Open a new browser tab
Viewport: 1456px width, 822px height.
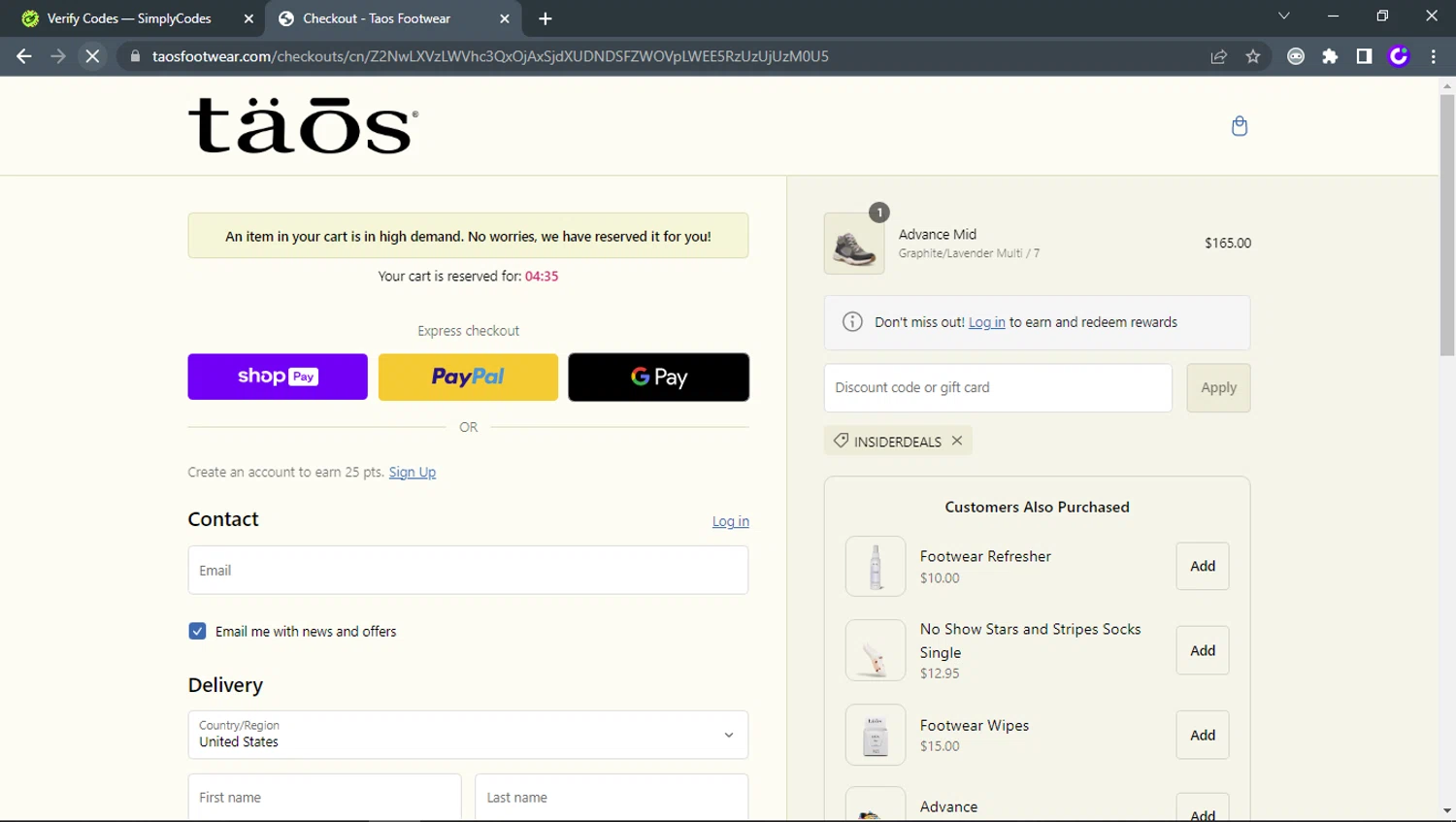pos(546,18)
